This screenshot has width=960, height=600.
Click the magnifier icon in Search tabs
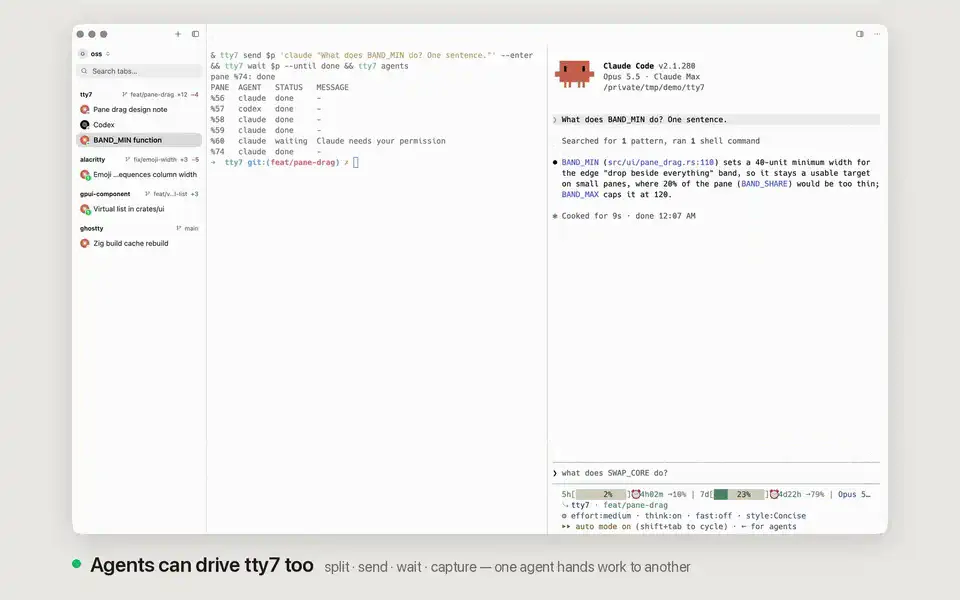tap(84, 71)
